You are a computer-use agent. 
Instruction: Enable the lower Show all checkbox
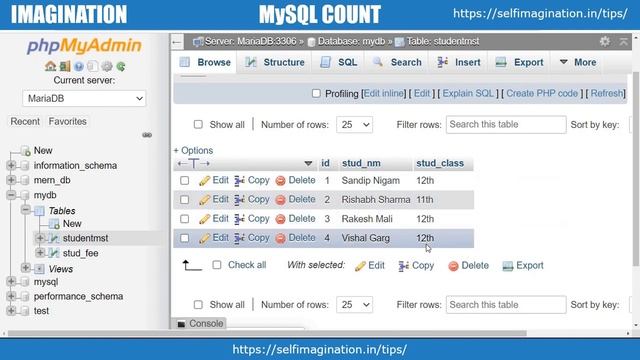(198, 304)
